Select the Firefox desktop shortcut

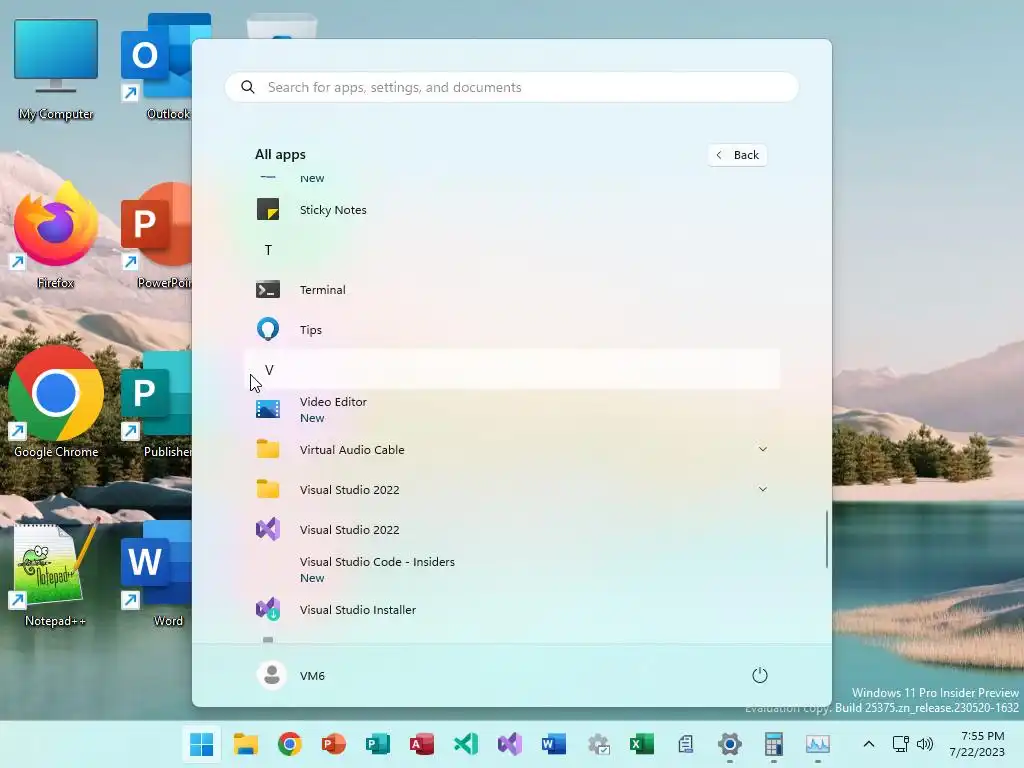[x=56, y=235]
